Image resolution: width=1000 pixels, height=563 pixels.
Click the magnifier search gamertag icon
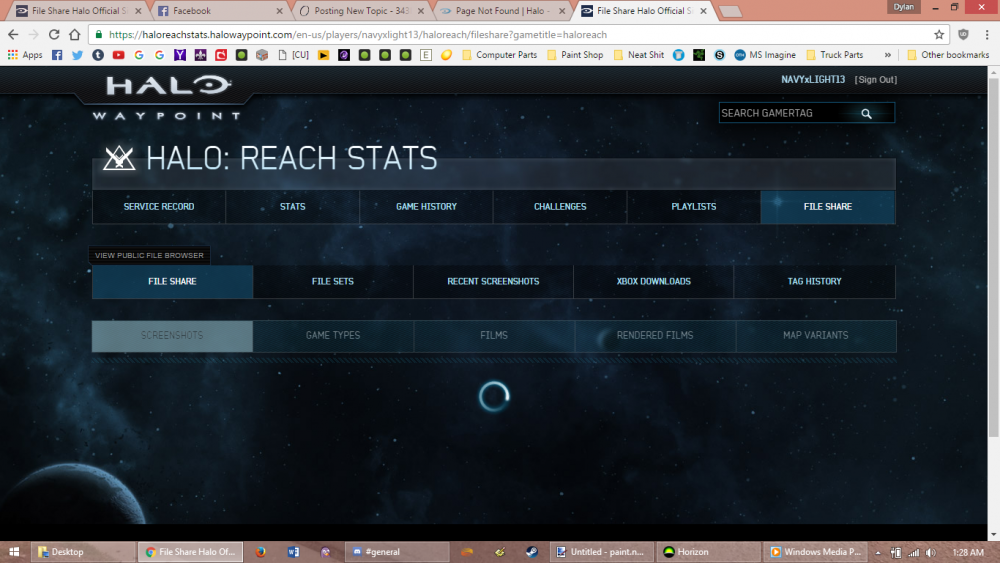click(866, 113)
